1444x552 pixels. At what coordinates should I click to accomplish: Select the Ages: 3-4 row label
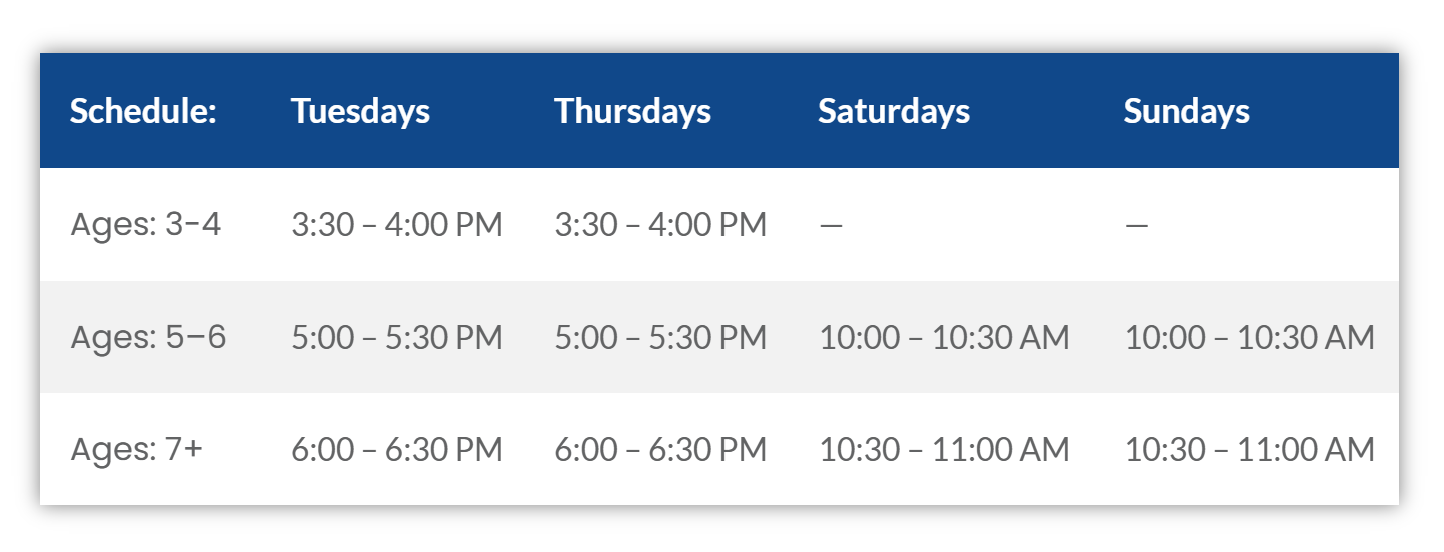(146, 224)
